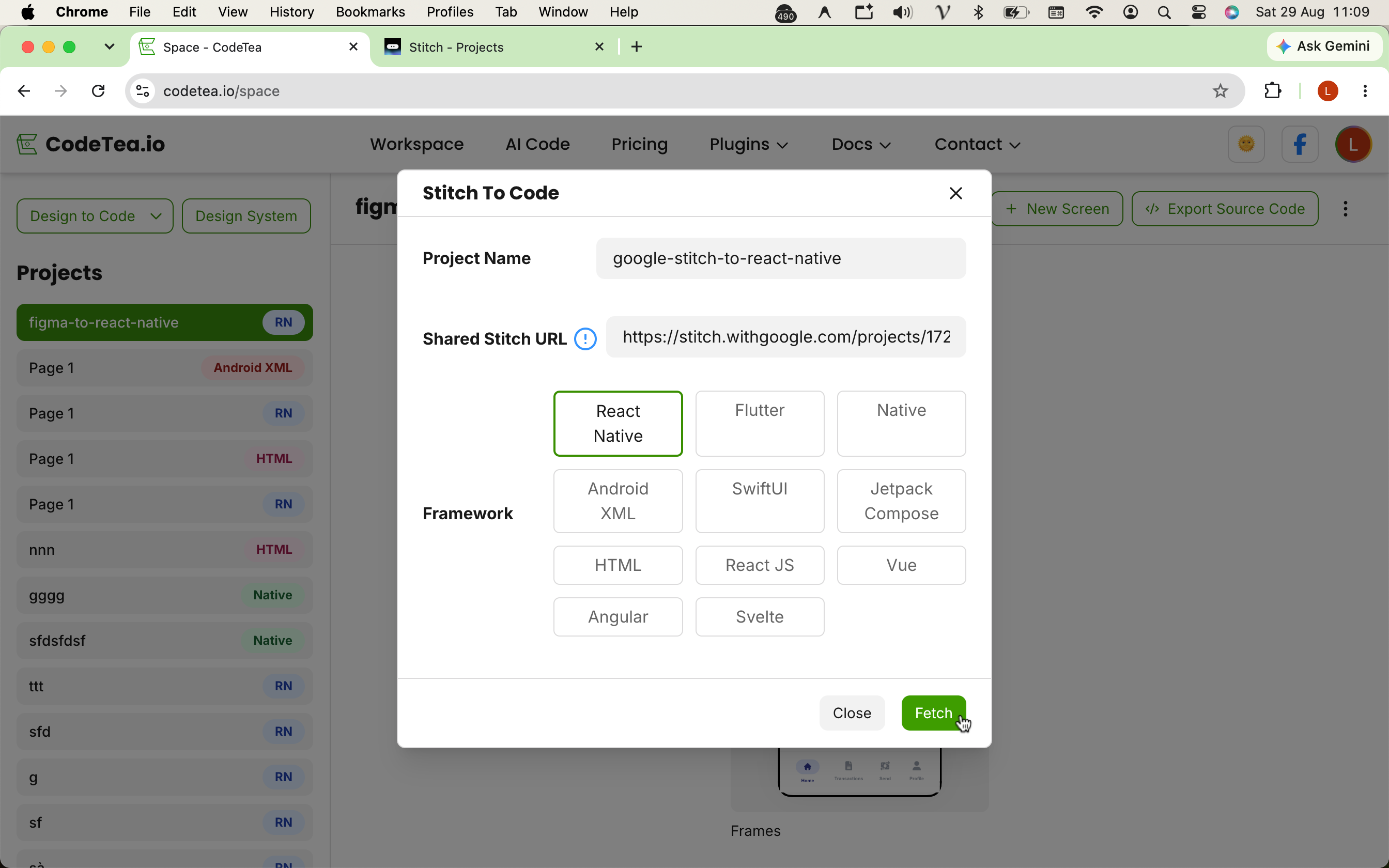Select the SwiftUI framework option
This screenshot has height=868, width=1389.
point(760,501)
